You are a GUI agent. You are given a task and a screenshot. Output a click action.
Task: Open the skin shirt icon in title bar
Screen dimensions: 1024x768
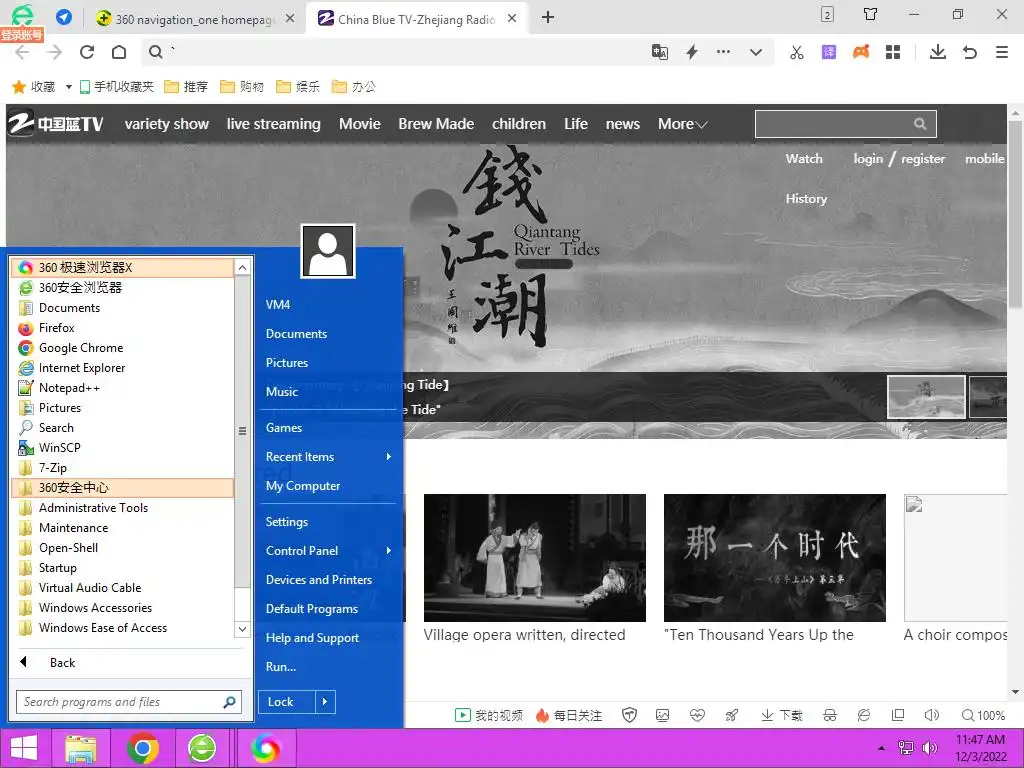(871, 14)
